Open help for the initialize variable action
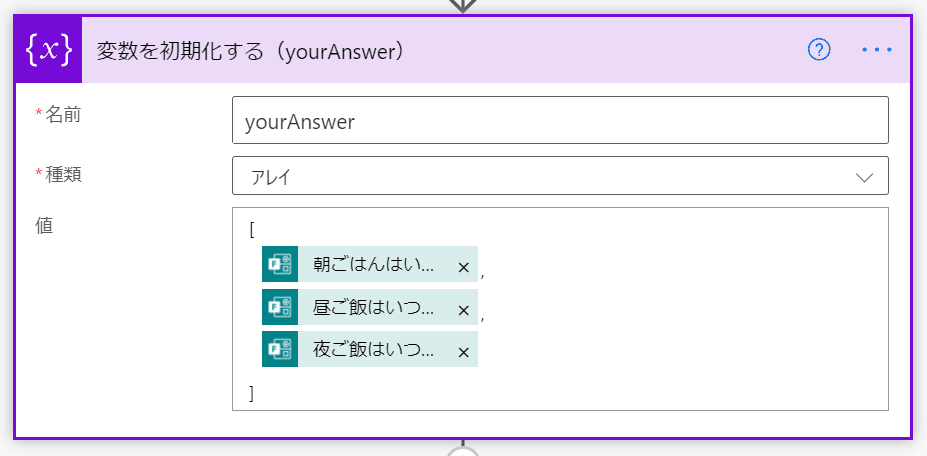The width and height of the screenshot is (927, 456). [x=819, y=50]
